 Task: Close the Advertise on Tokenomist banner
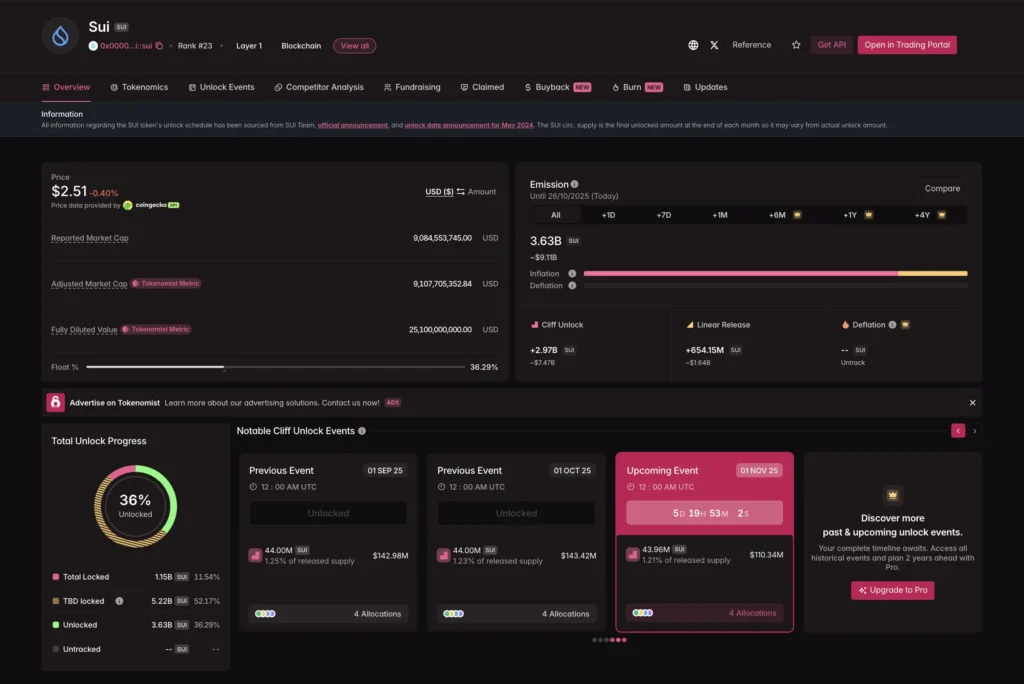(x=972, y=402)
